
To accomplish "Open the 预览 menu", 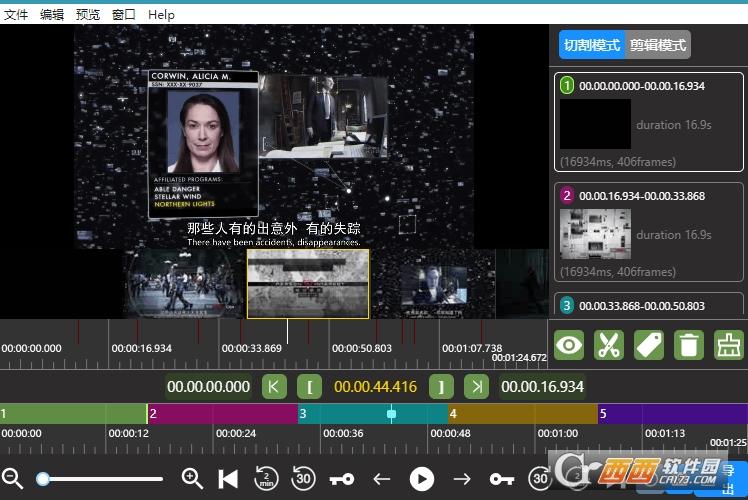I will tap(88, 15).
